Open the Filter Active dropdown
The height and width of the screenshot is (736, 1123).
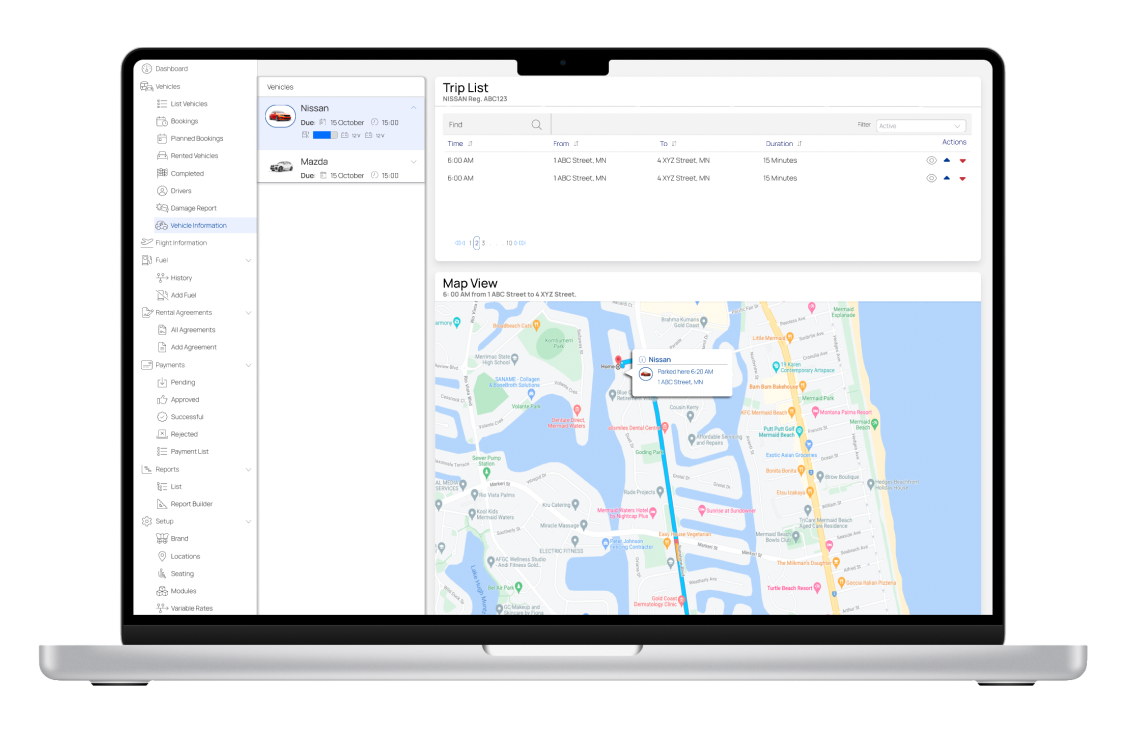coord(921,126)
